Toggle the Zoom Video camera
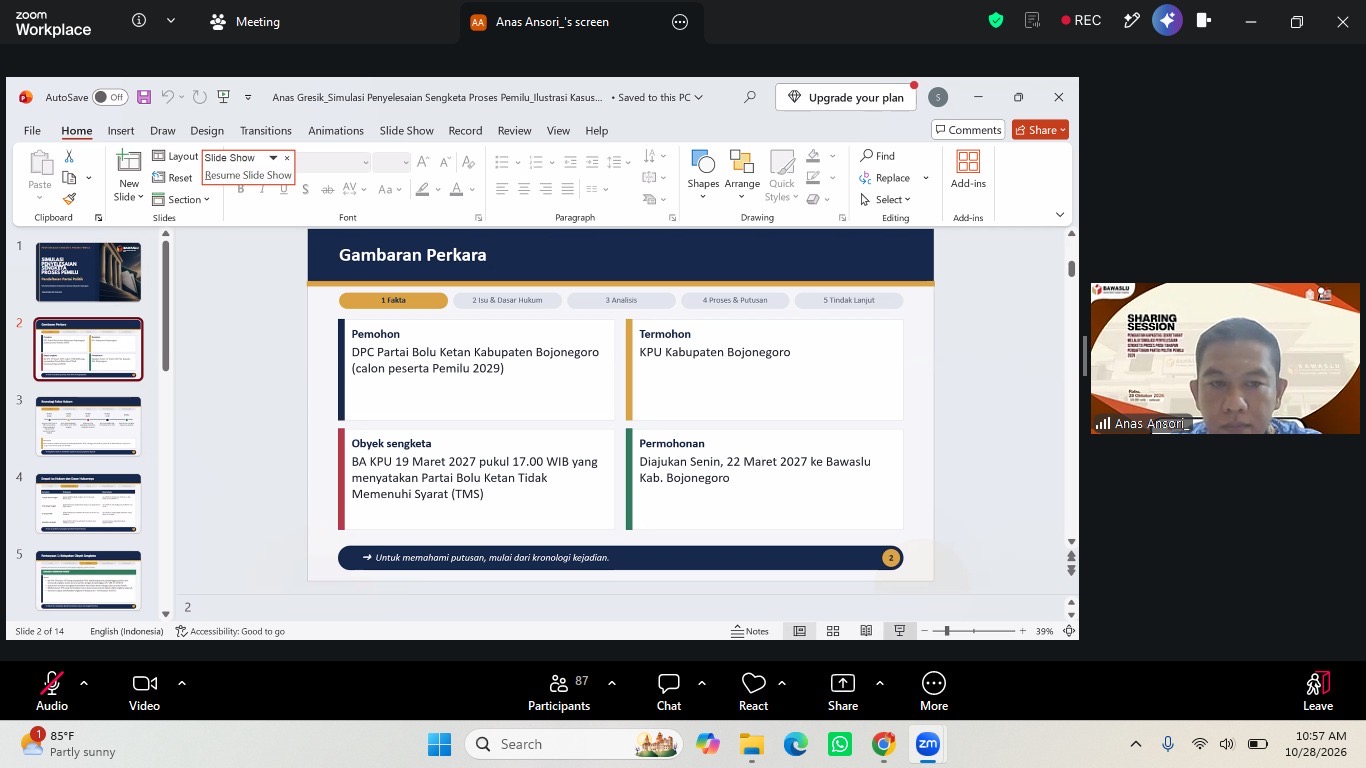Viewport: 1366px width, 768px height. (144, 691)
